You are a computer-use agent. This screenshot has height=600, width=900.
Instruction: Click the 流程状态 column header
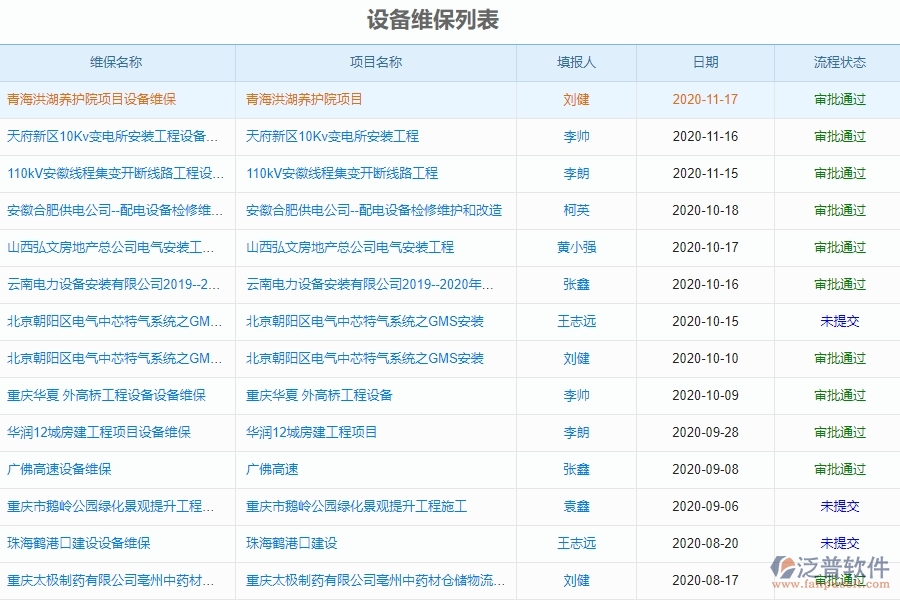[838, 61]
